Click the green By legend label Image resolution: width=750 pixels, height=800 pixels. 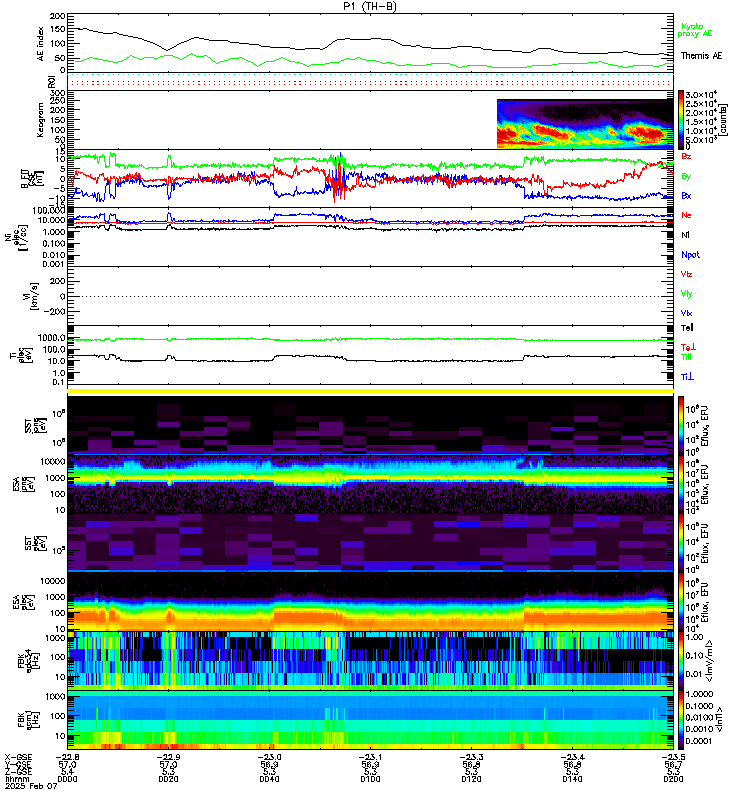pyautogui.click(x=686, y=176)
